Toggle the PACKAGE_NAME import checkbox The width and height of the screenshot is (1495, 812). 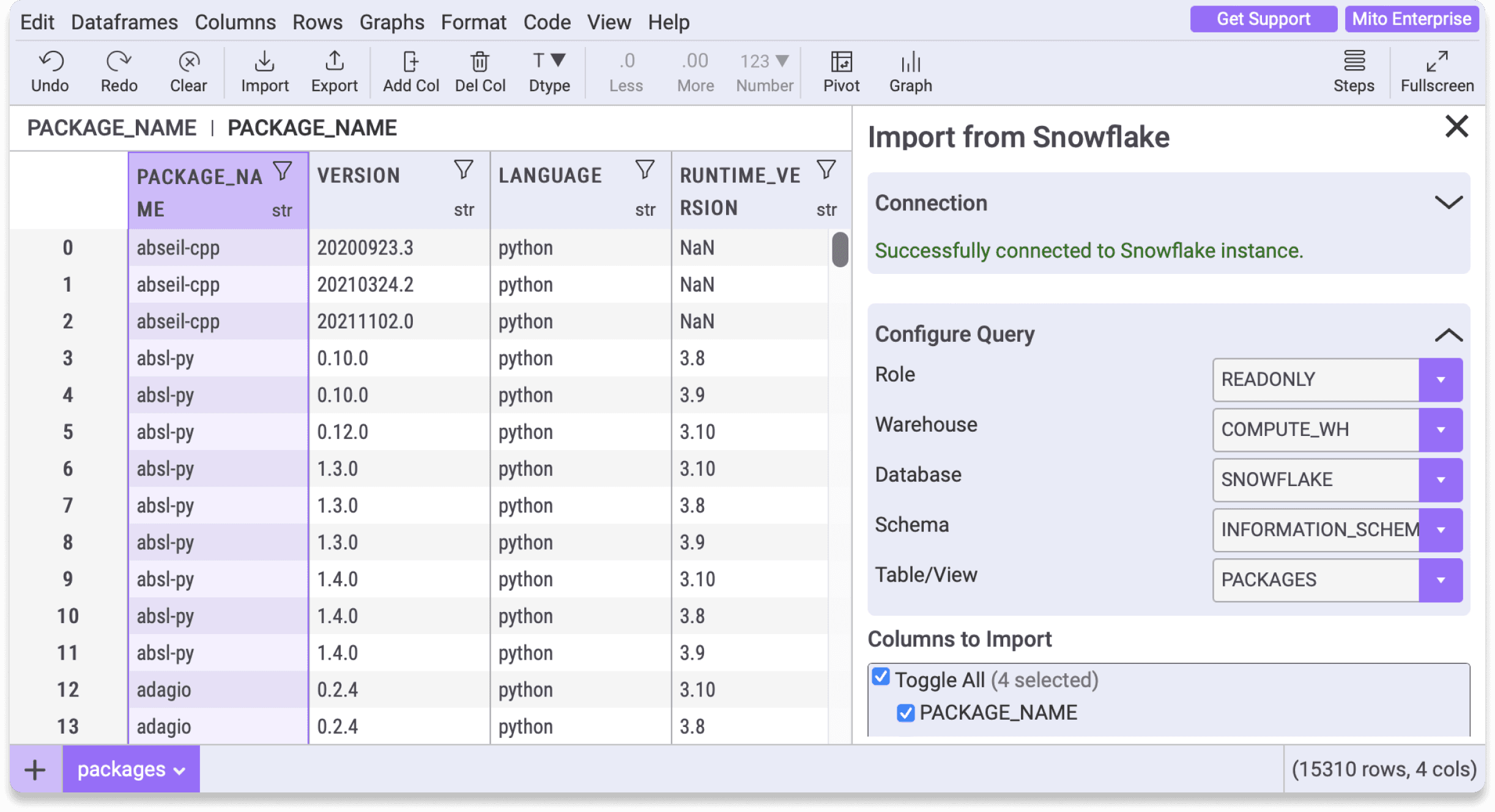905,712
